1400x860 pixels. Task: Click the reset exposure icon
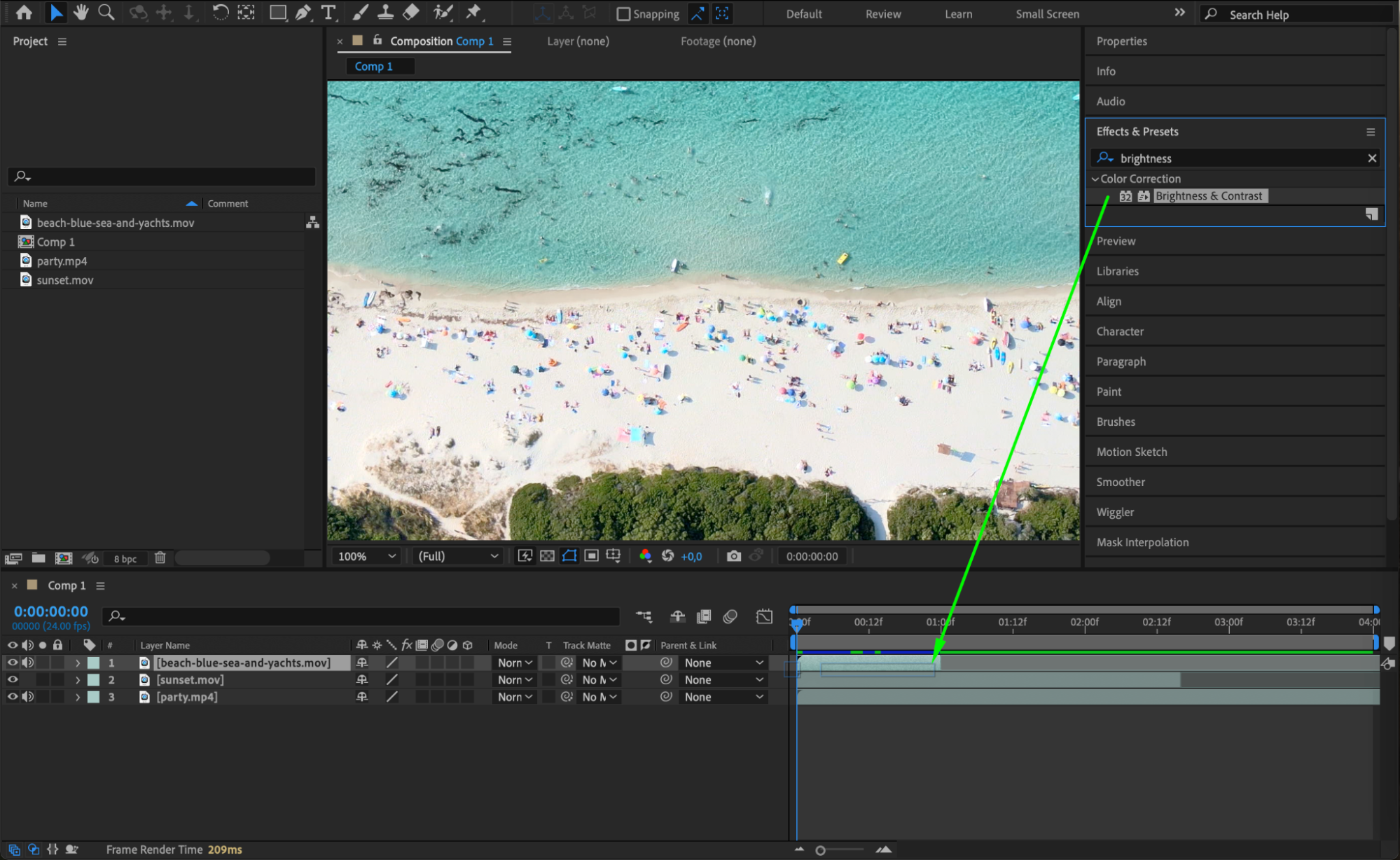(x=667, y=556)
